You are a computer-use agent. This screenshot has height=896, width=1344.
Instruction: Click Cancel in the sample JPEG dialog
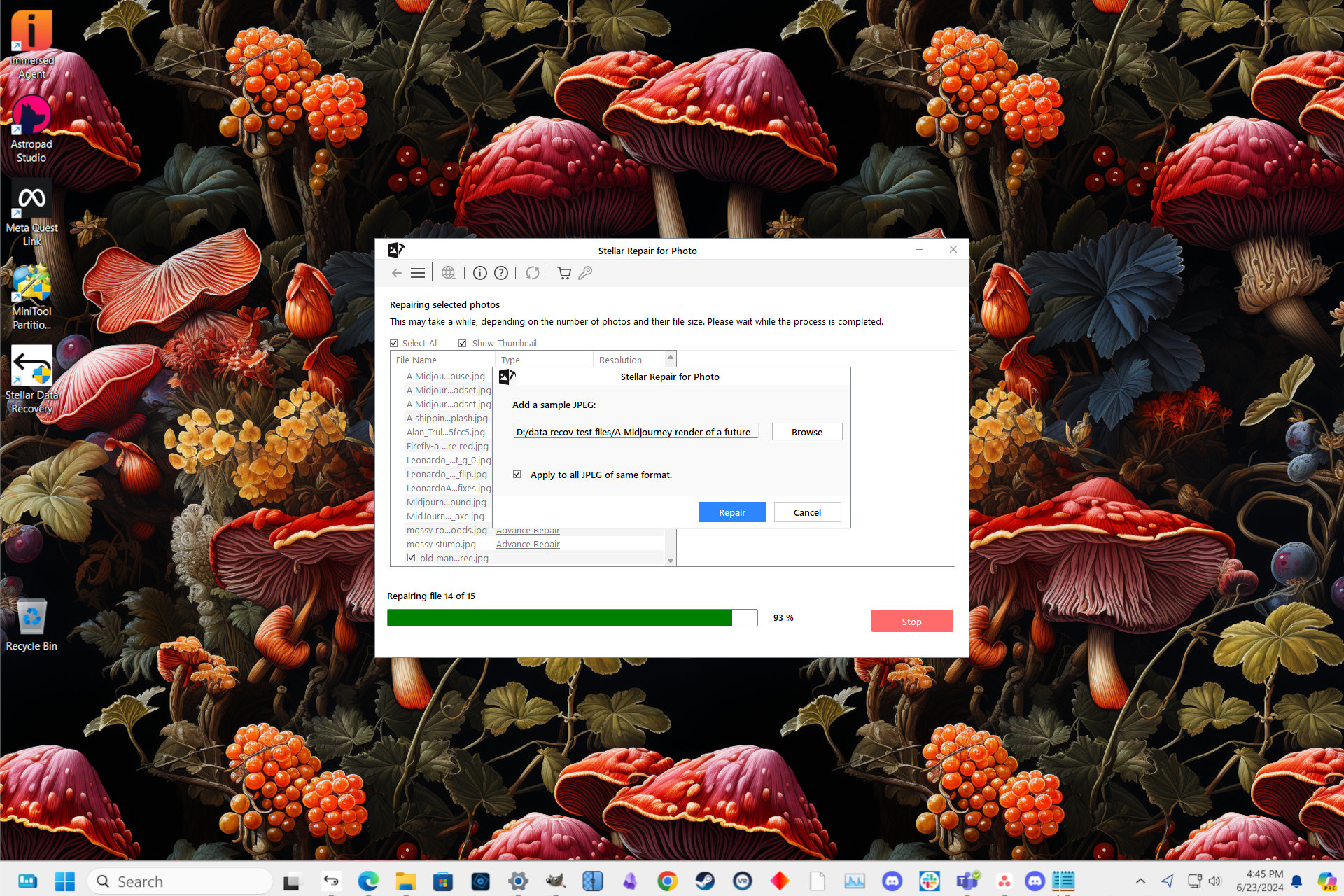807,511
